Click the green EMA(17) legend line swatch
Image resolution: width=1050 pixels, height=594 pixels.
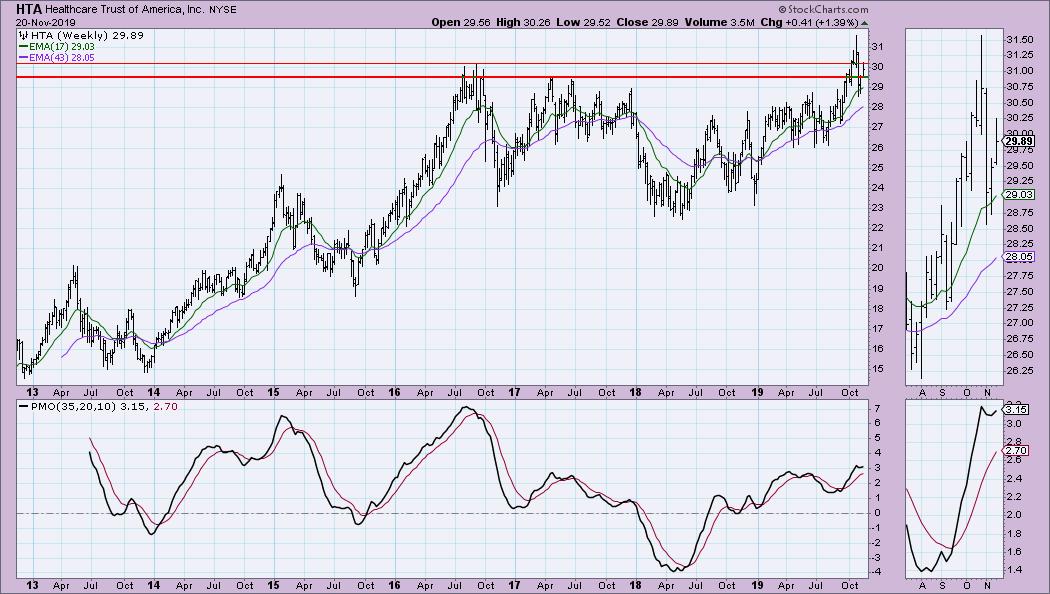pos(23,47)
